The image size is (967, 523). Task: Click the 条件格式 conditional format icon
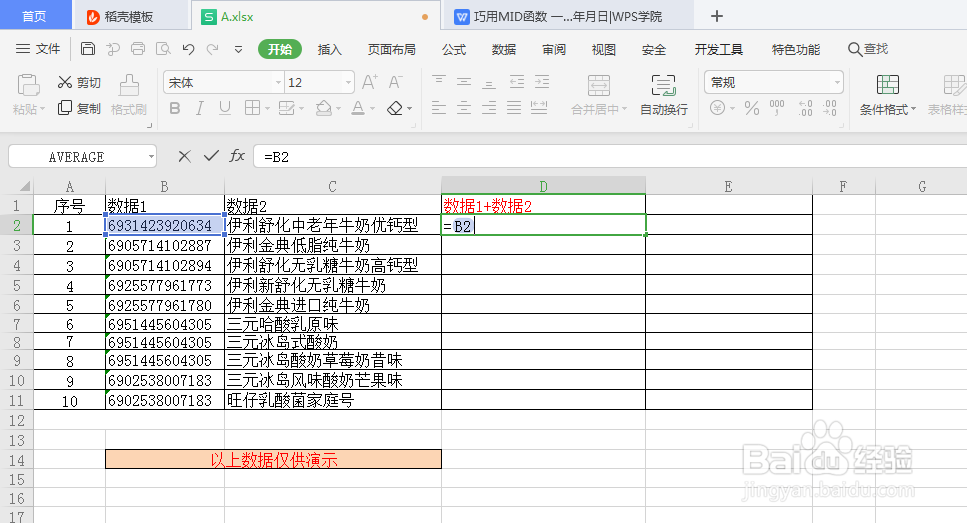(x=888, y=85)
